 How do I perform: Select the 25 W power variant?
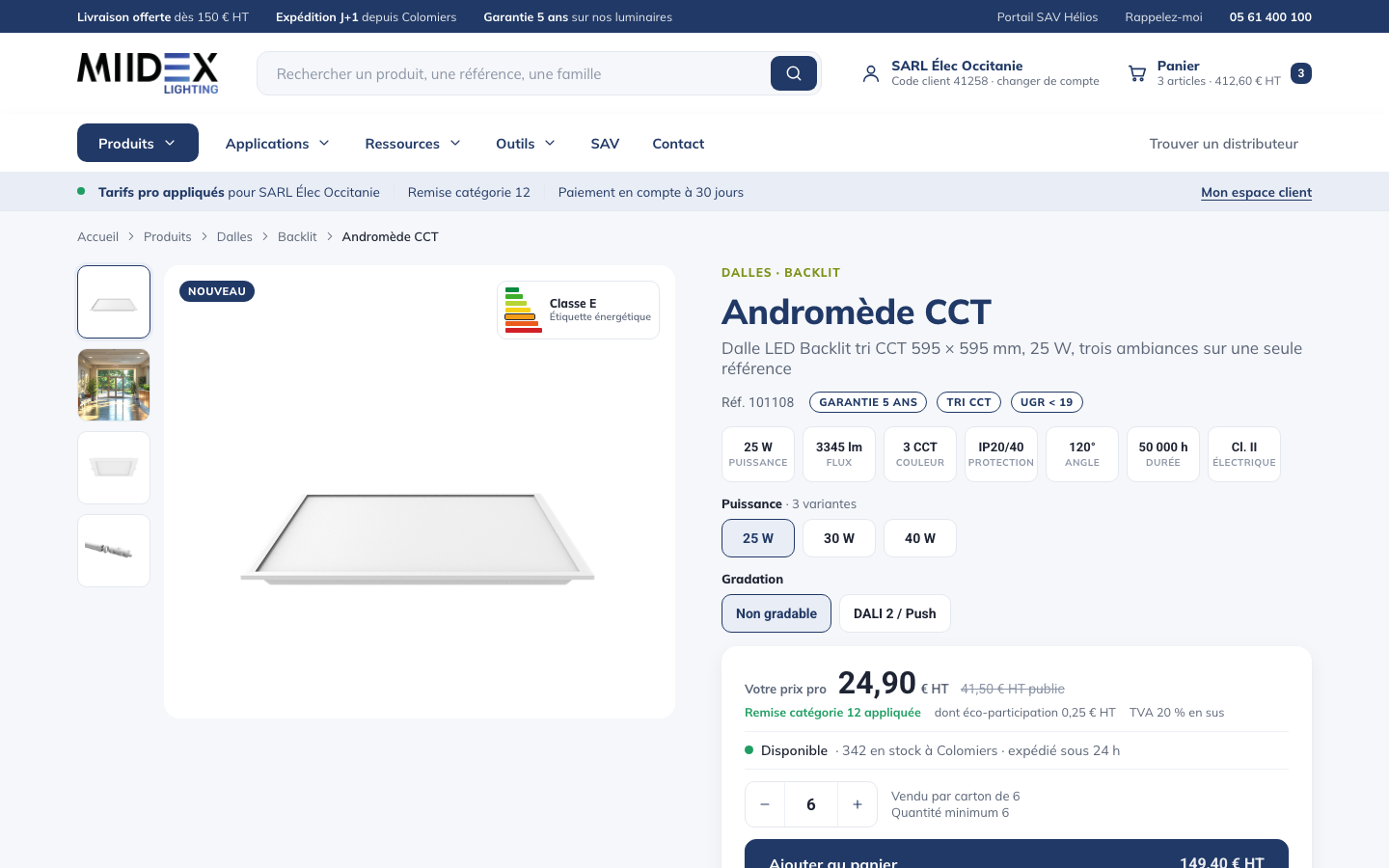pyautogui.click(x=758, y=538)
